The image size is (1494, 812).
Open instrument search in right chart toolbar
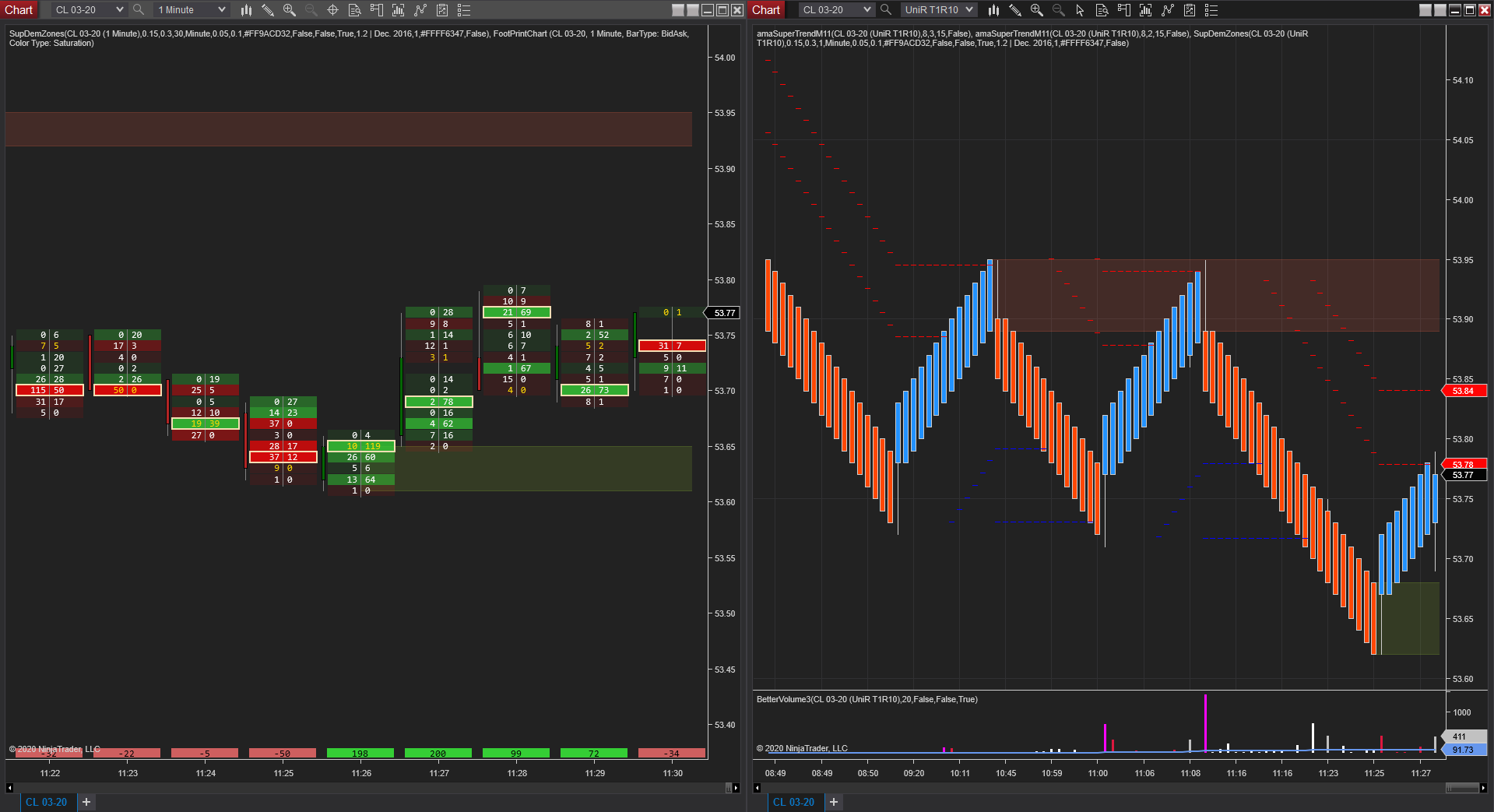(x=886, y=10)
